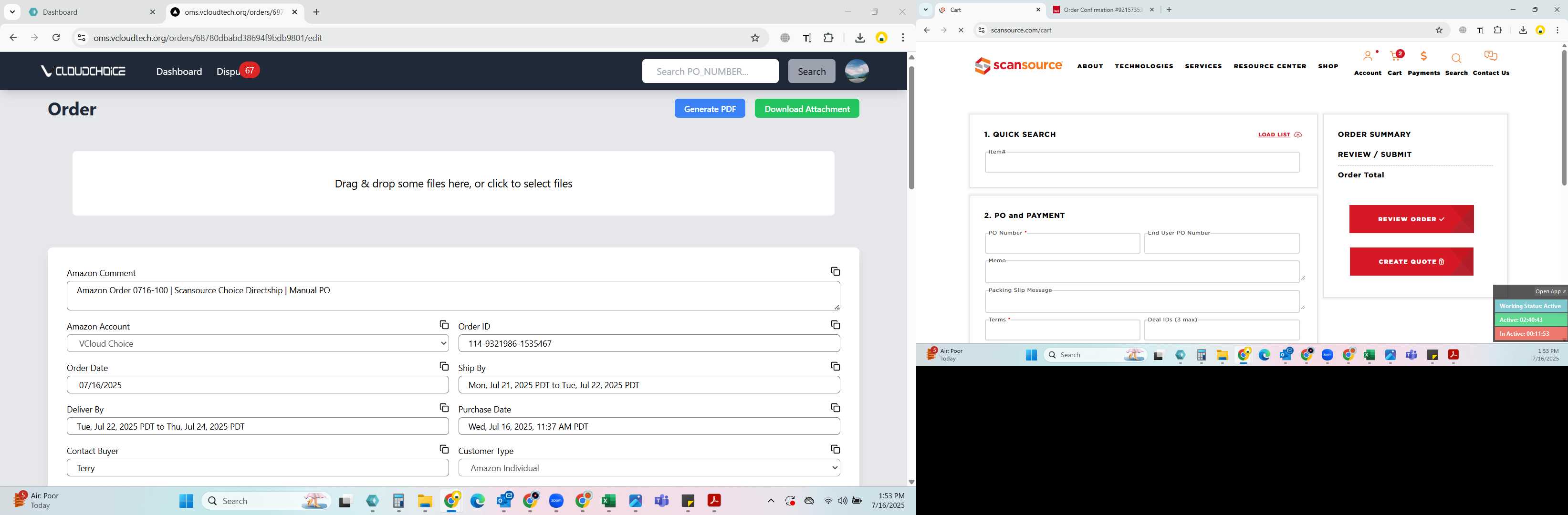The width and height of the screenshot is (1568, 515).
Task: Open Wi-Fi network icon in system tray
Action: (x=828, y=501)
